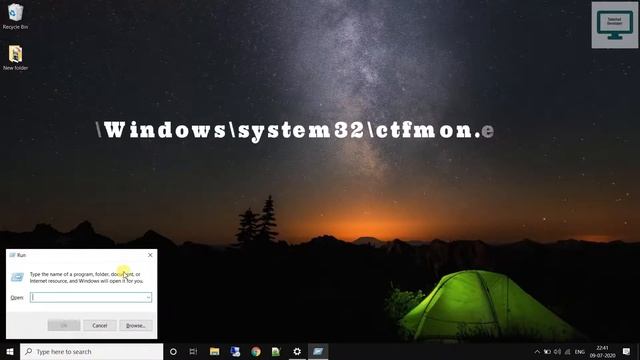Screen dimensions: 640x360
Task: Open the Windows Start menu
Action: pos(10,351)
